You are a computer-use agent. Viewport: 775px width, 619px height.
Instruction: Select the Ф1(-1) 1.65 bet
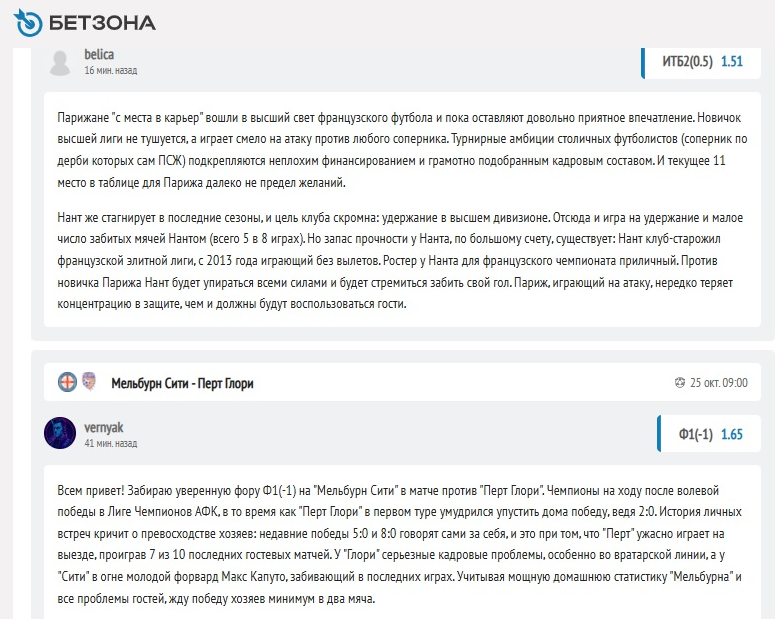[710, 434]
